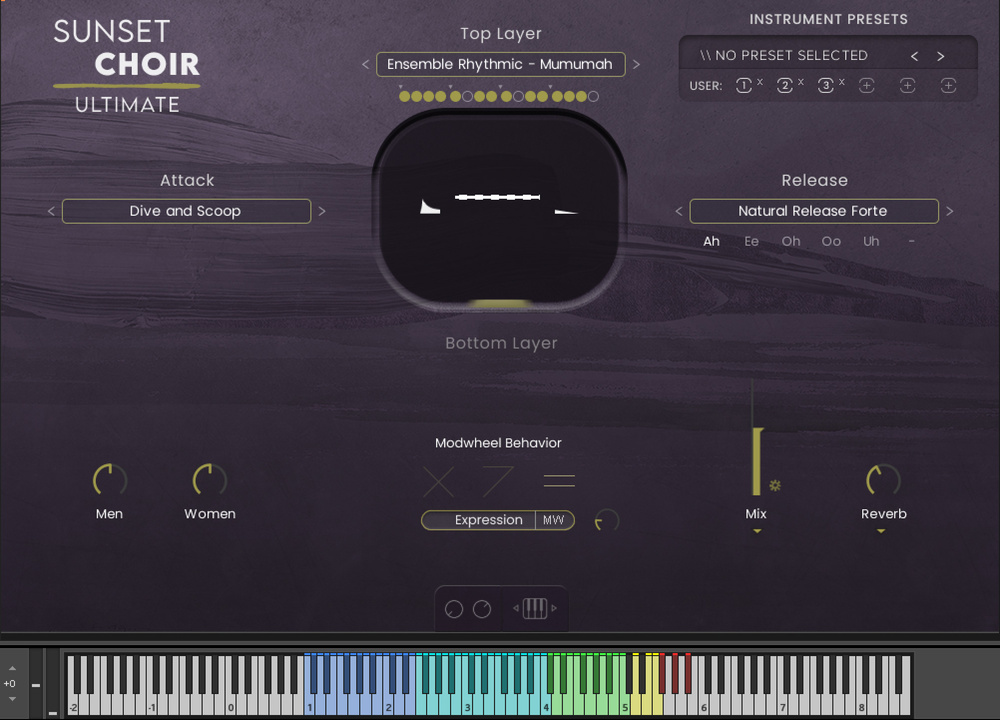Go to previous instrument preset
Screen dimensions: 1000x720
click(x=915, y=56)
